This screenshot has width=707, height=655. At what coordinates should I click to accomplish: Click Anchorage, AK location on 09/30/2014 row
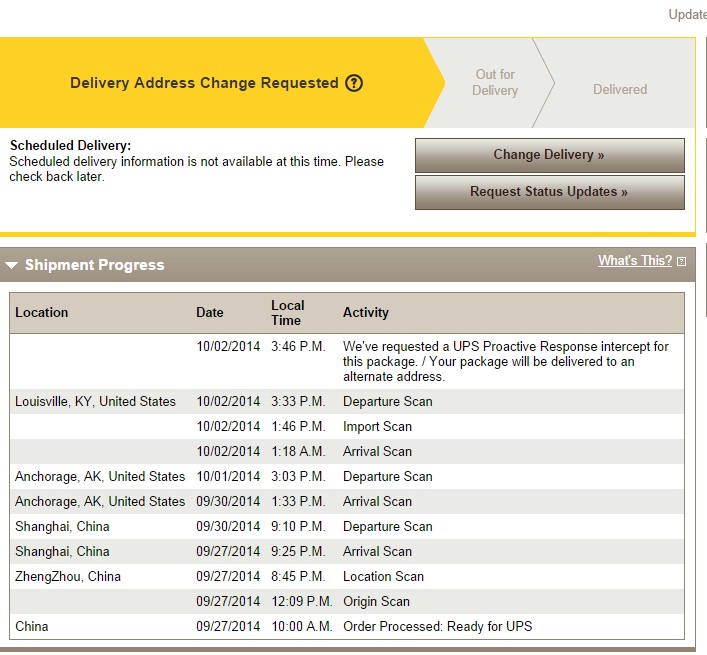click(x=100, y=502)
